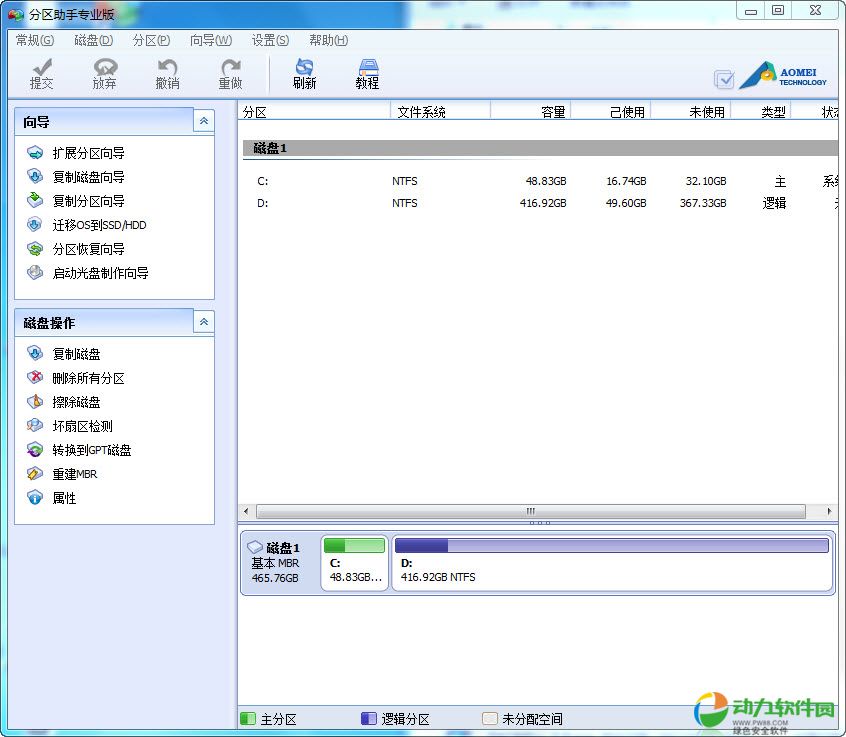846x737 pixels.
Task: Open the 设置(S) menu
Action: tap(270, 40)
